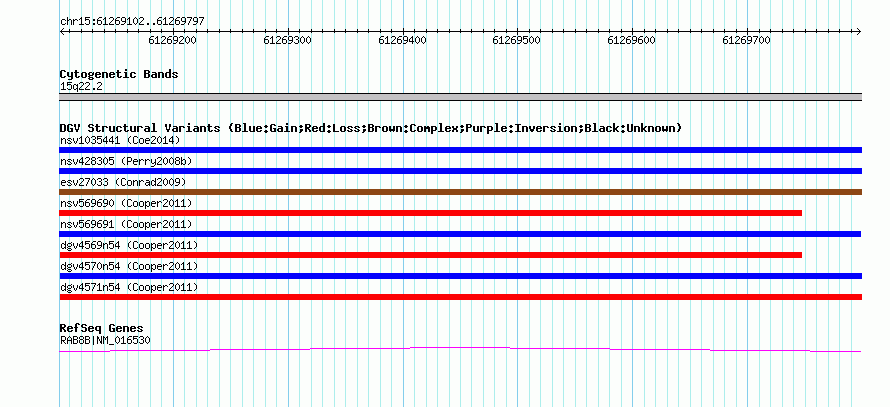Image resolution: width=890 pixels, height=407 pixels.
Task: Click the nsv428305 (Perry2008b) label
Action: coord(126,161)
